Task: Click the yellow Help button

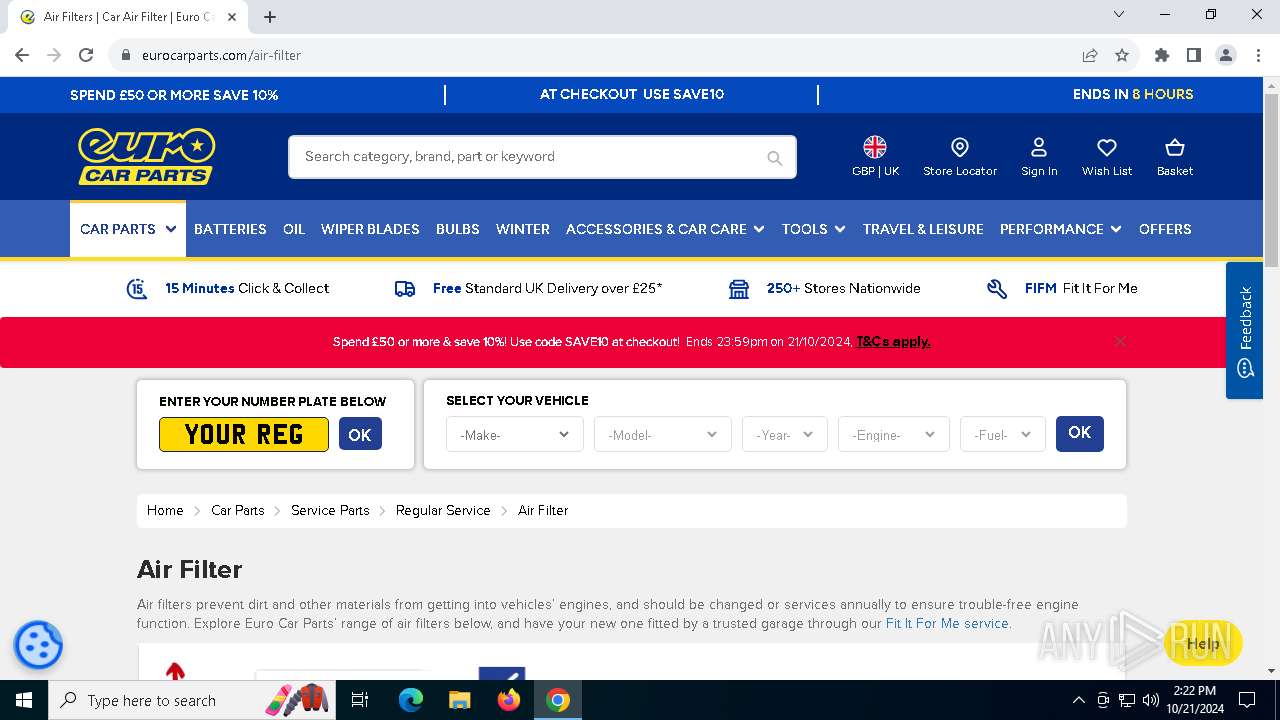Action: point(1203,643)
